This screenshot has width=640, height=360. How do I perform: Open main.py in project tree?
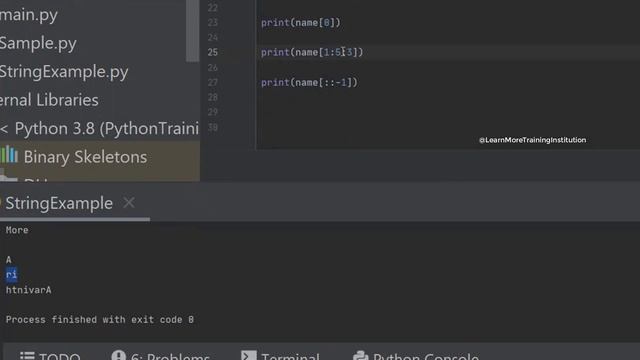(x=29, y=15)
